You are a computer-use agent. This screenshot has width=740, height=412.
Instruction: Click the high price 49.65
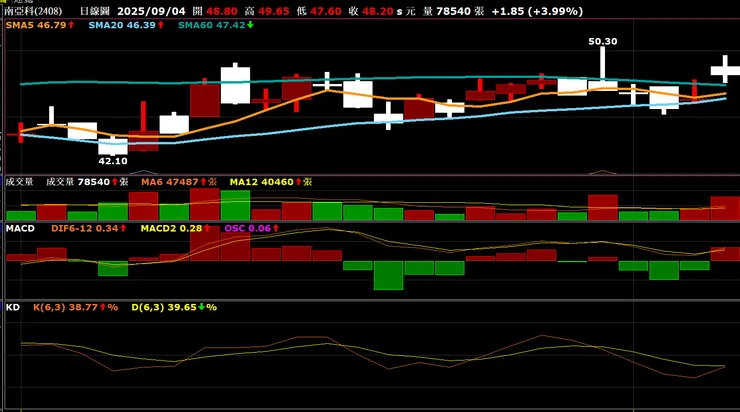[274, 11]
